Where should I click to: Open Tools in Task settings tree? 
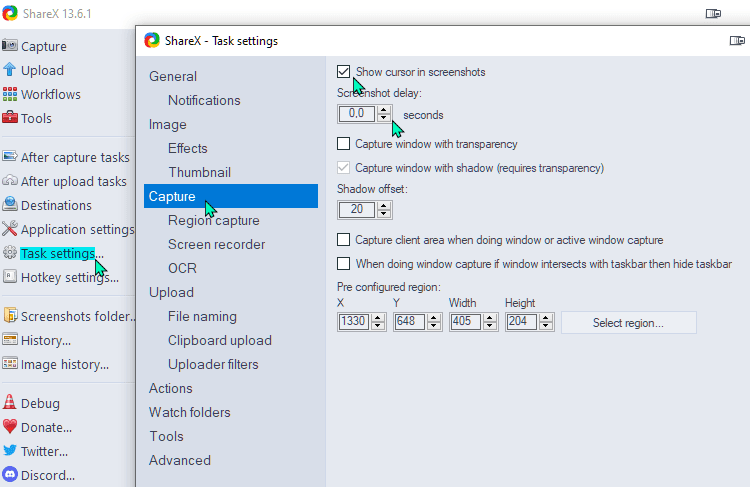pos(166,436)
